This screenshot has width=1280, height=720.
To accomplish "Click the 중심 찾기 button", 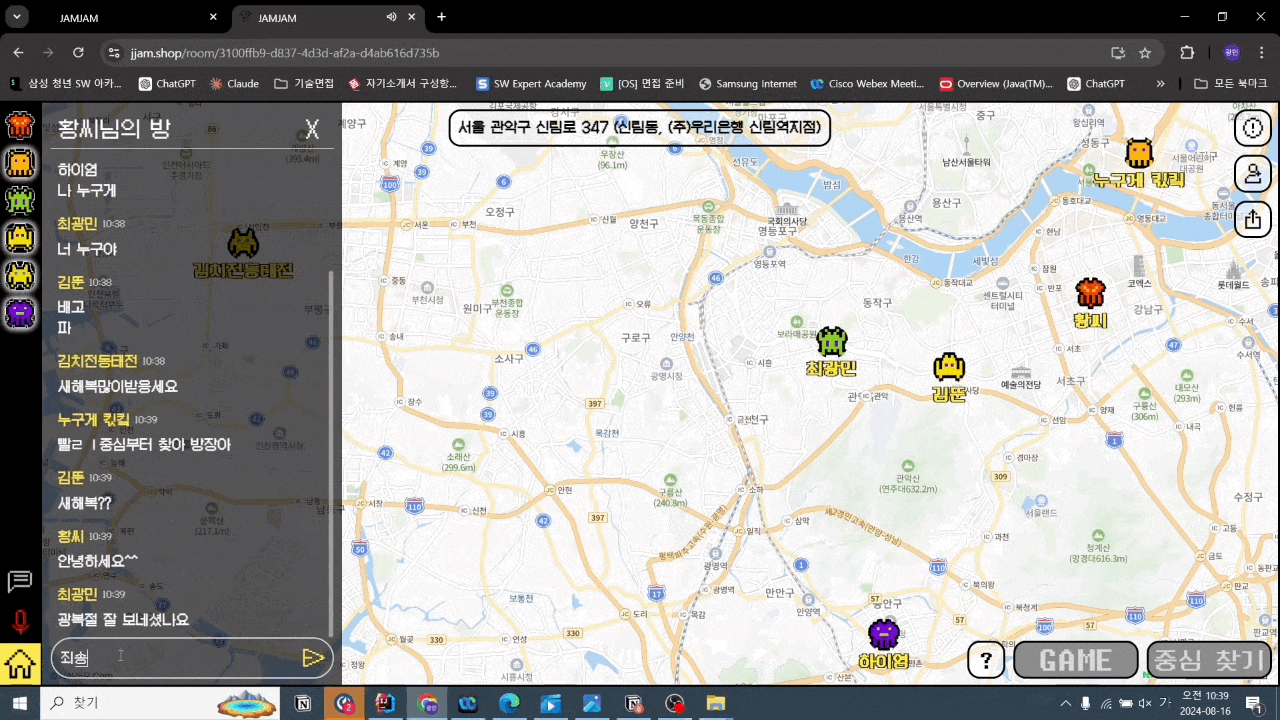I will 1209,660.
